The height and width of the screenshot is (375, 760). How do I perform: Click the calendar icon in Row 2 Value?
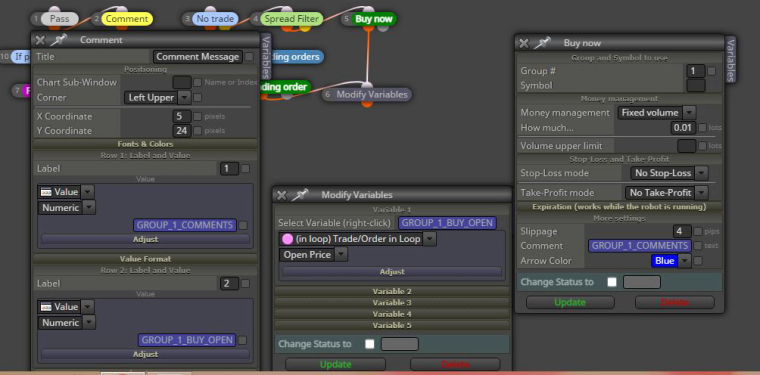click(x=46, y=307)
